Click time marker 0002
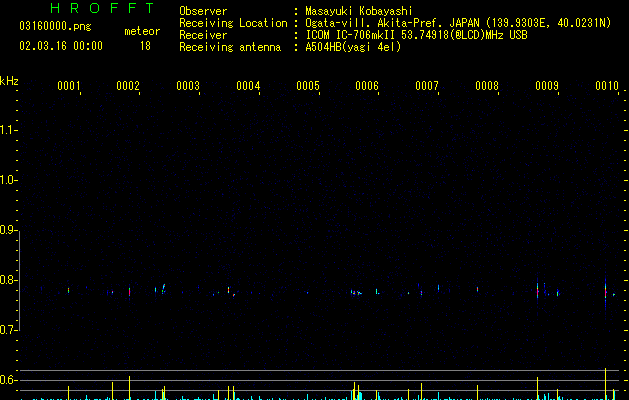 click(128, 86)
